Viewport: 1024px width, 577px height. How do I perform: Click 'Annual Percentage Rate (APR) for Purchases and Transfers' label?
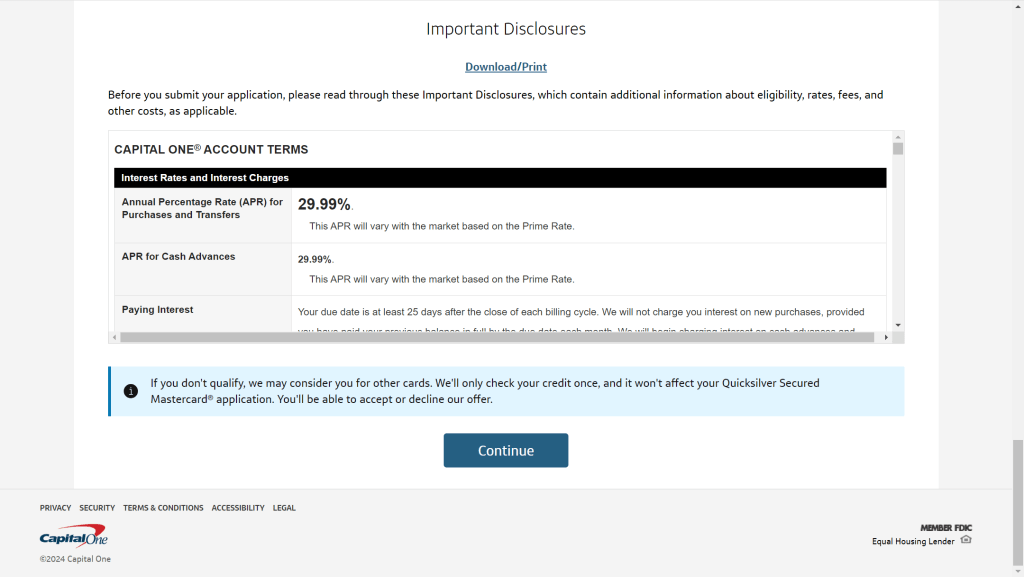pyautogui.click(x=202, y=208)
